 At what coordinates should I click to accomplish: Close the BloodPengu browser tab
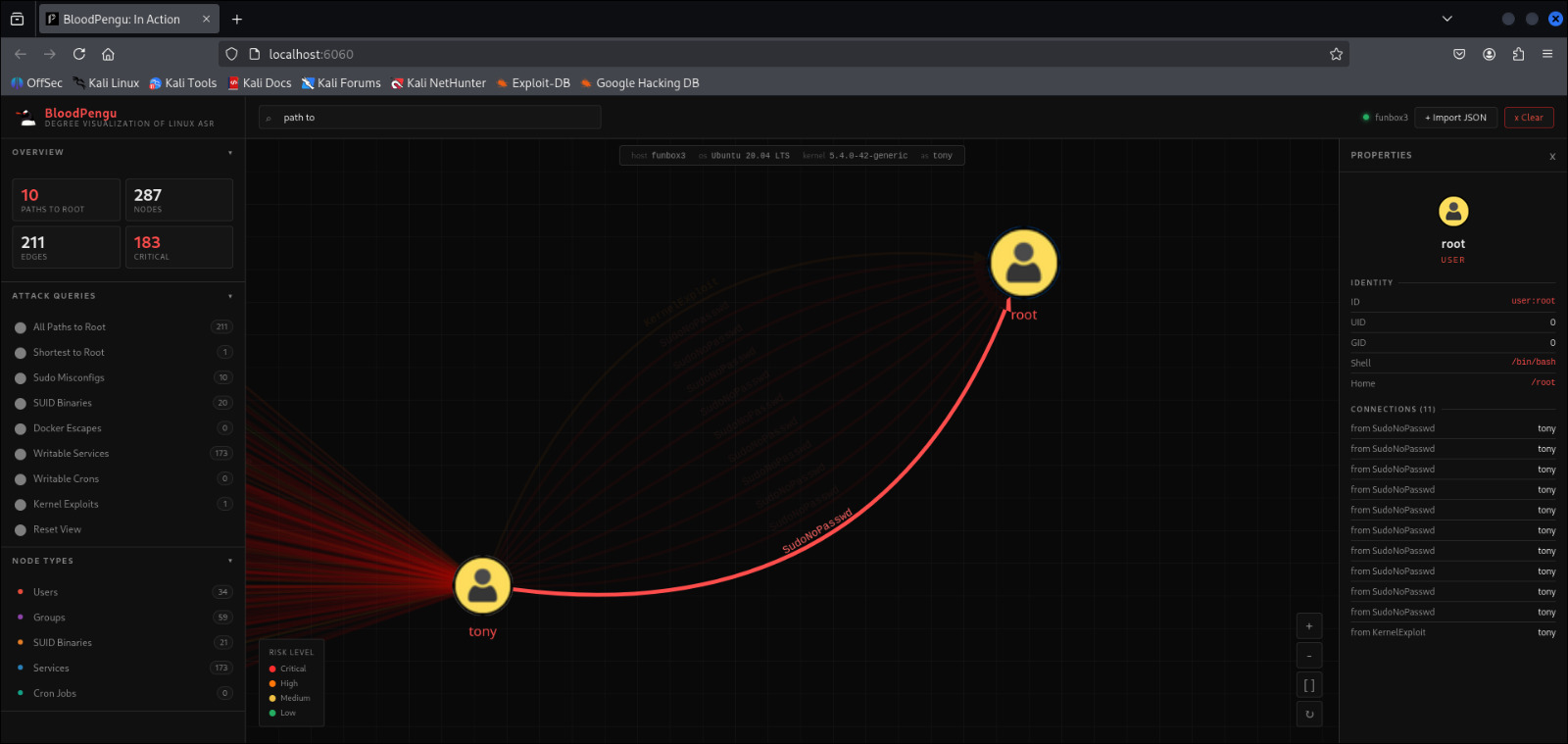[x=206, y=19]
